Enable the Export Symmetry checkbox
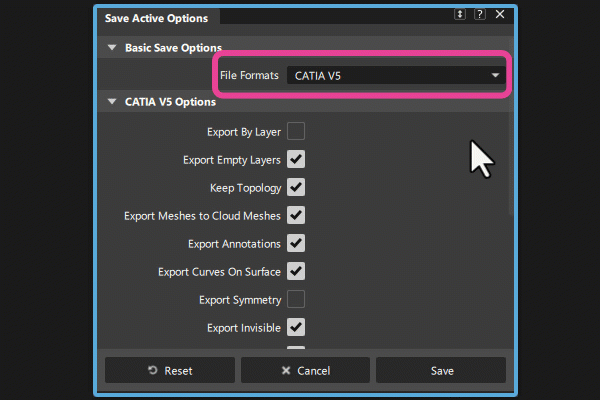Screen dimensions: 600x400 (x=296, y=299)
